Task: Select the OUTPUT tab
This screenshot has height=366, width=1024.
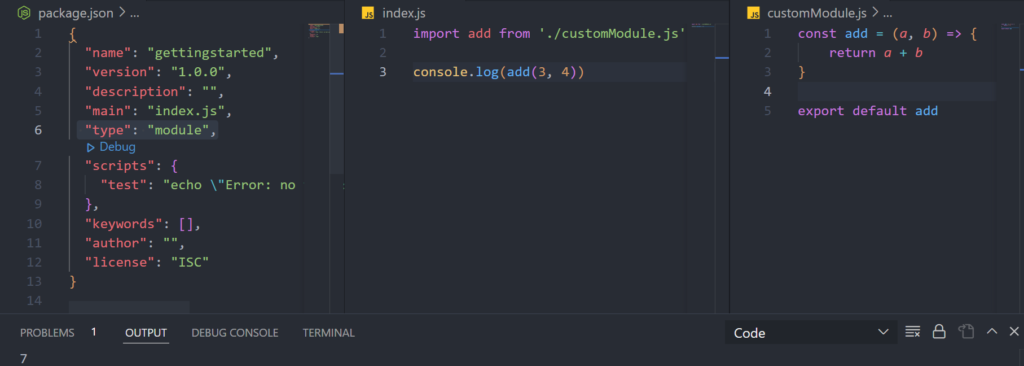Action: [146, 333]
